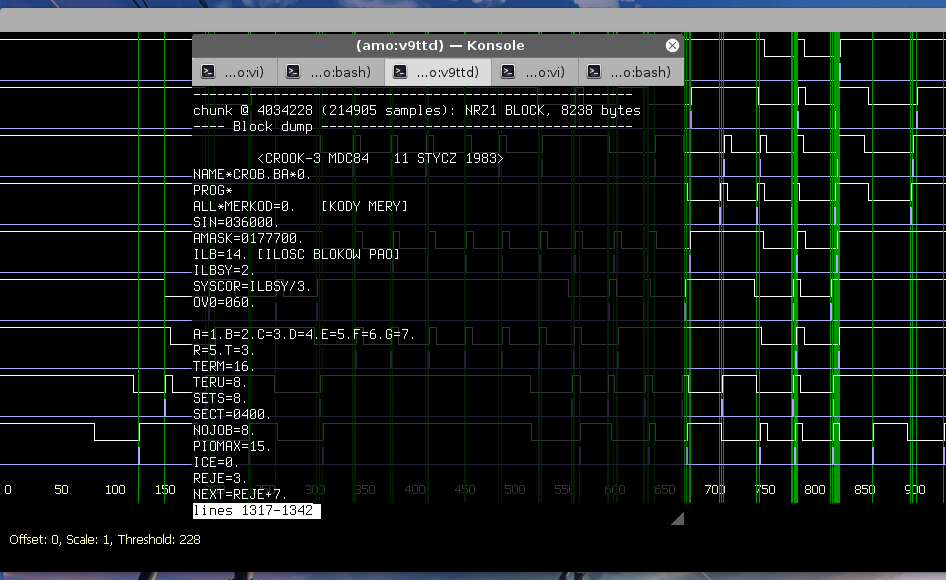Click the resize grip at Konsole's bottom-right corner

pos(677,518)
